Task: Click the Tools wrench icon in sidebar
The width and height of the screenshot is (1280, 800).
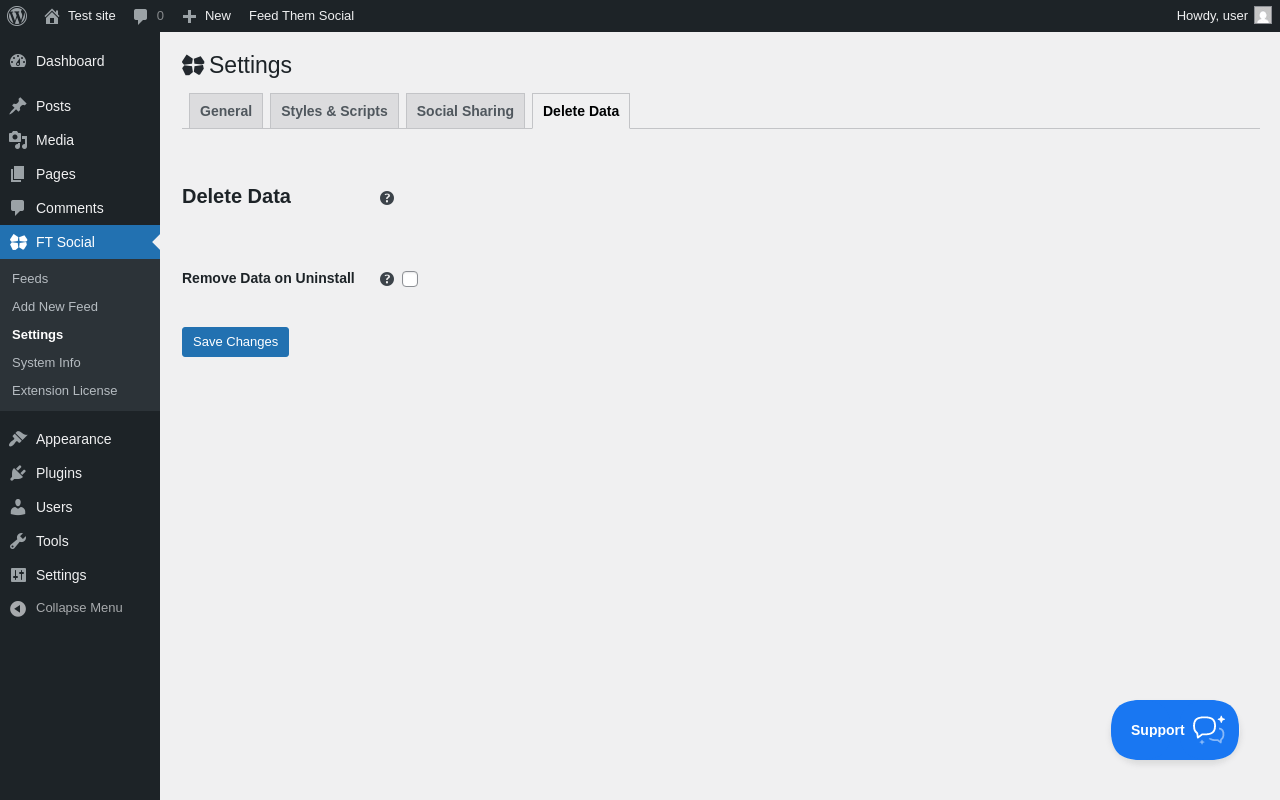Action: [x=18, y=541]
